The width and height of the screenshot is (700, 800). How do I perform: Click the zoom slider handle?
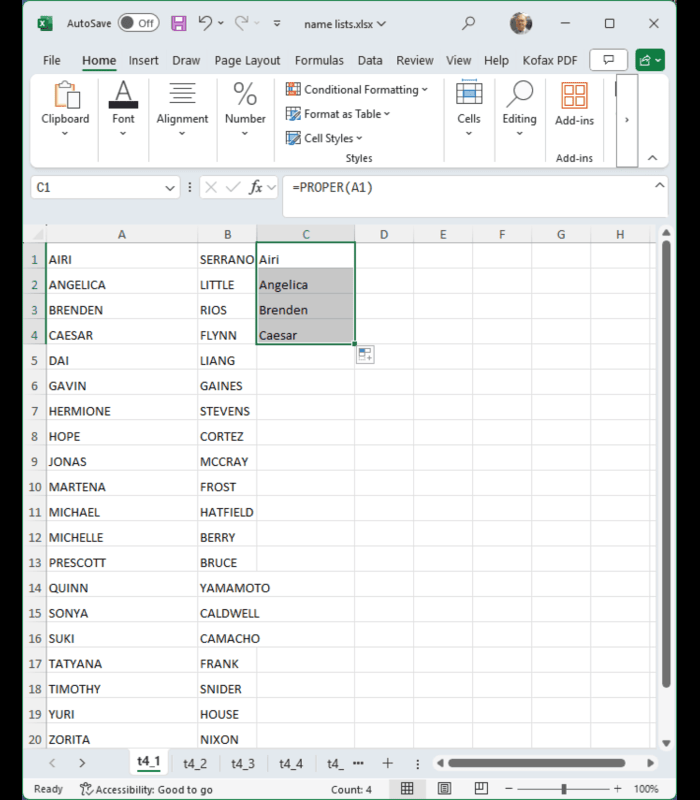click(x=564, y=789)
